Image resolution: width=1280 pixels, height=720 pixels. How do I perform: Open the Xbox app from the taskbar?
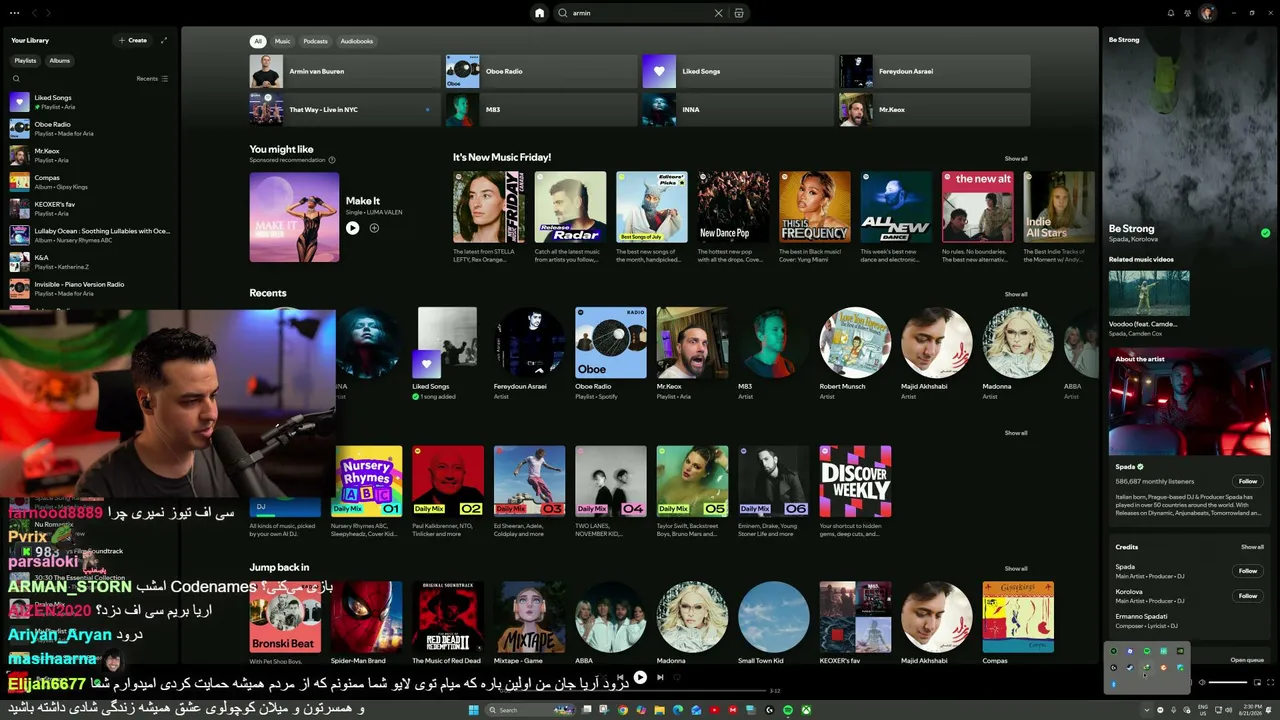[x=806, y=710]
